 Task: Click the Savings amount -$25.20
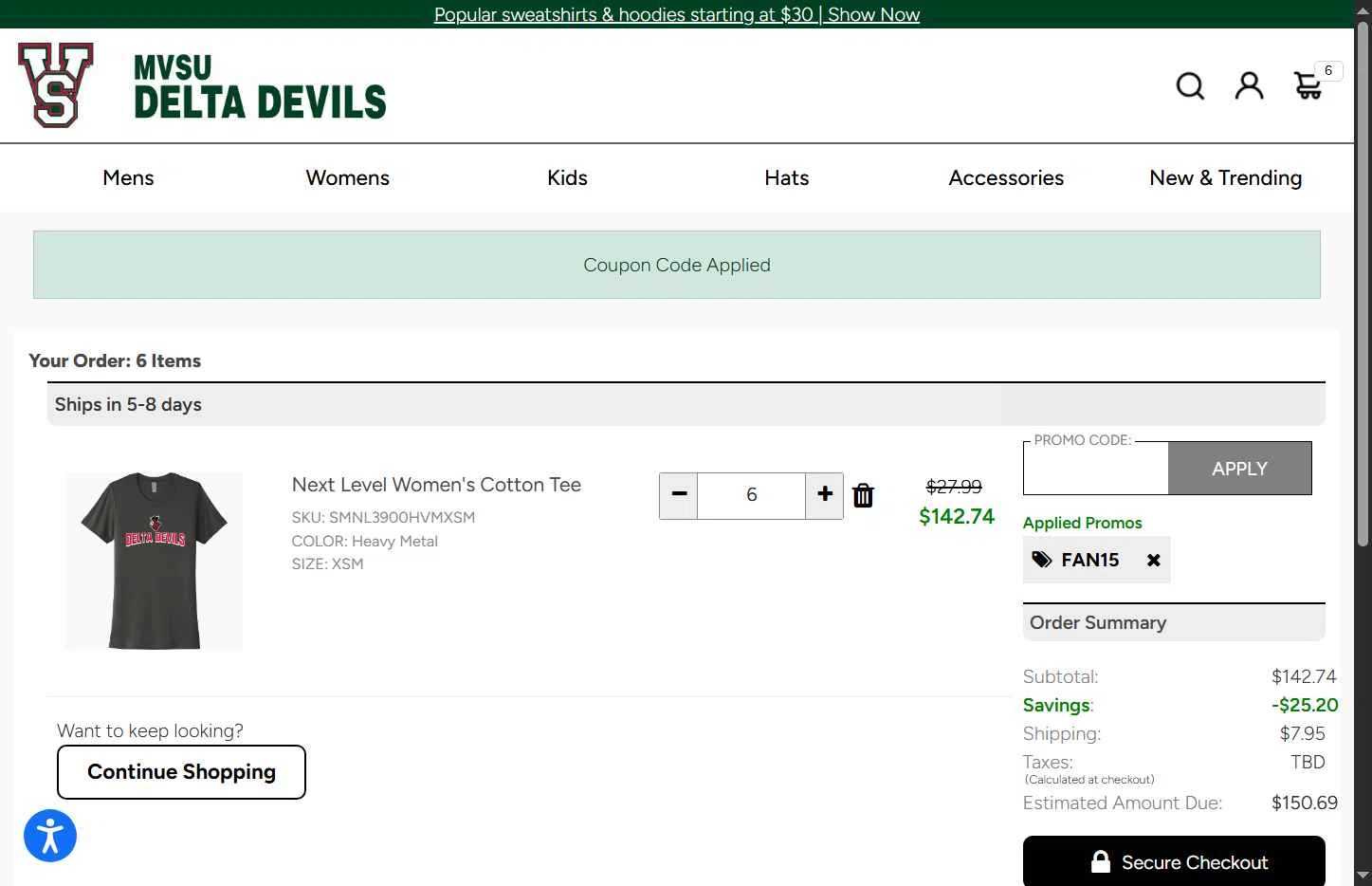[x=1305, y=705]
